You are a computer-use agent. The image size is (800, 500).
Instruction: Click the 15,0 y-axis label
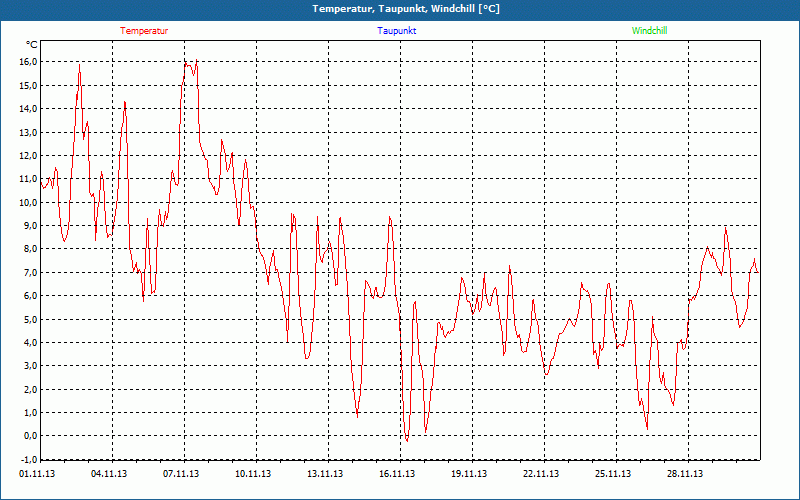click(28, 85)
